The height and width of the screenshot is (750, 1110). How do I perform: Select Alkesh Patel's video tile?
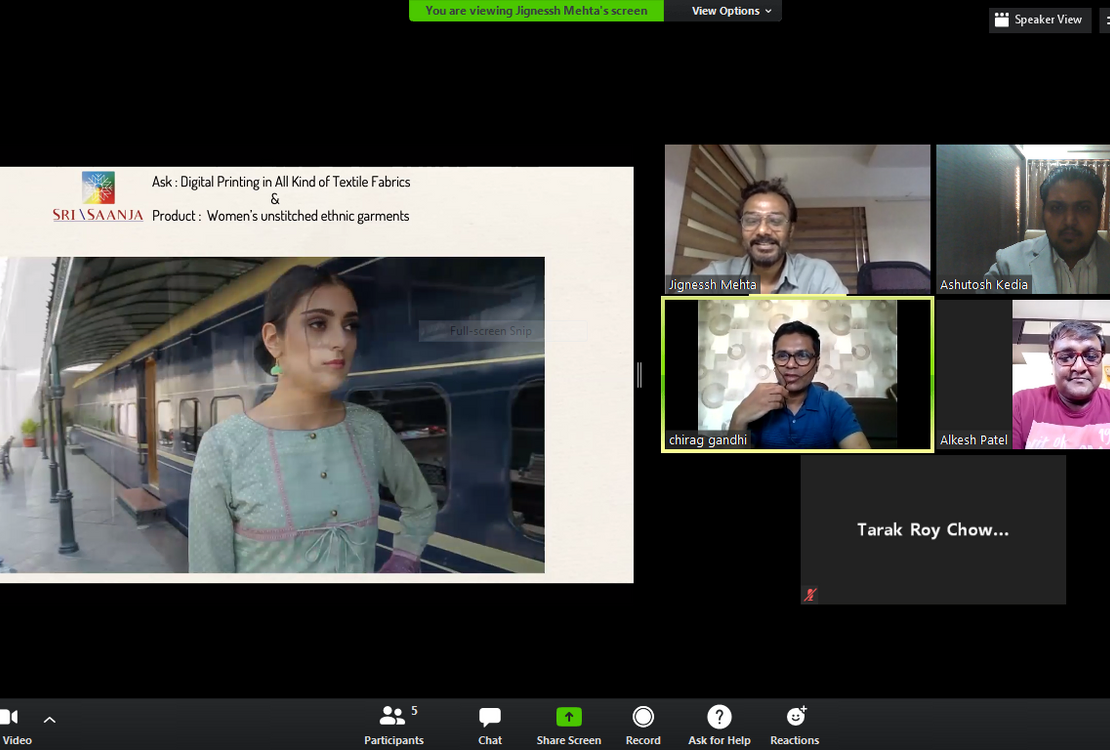pos(1023,374)
